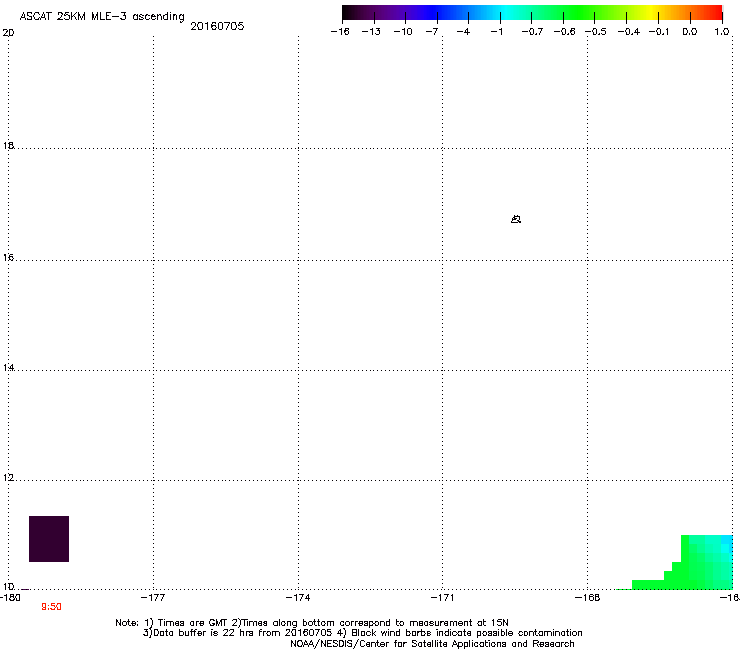Click latitude axis label 14

8,367
